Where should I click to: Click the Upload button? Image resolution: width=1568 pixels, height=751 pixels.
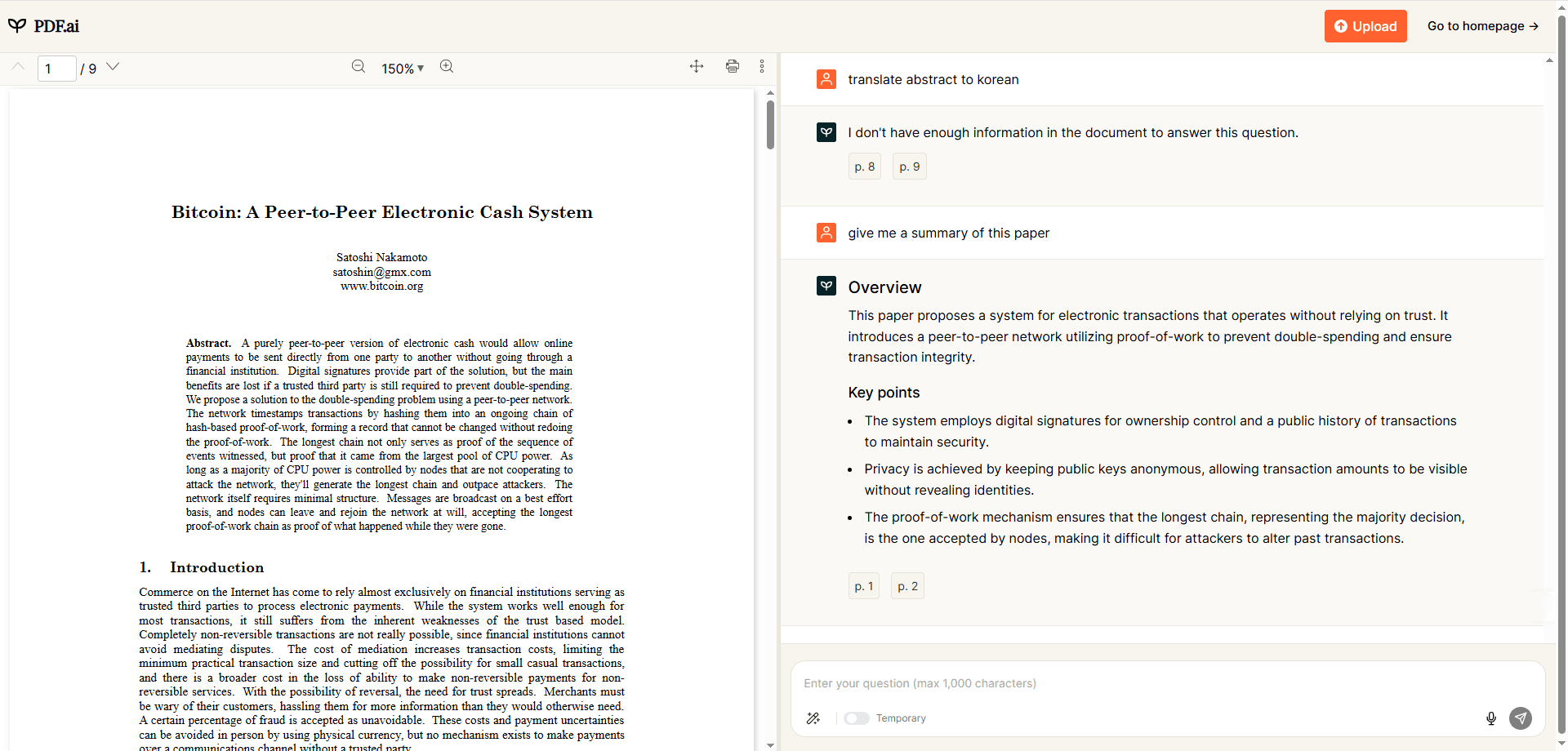tap(1365, 26)
